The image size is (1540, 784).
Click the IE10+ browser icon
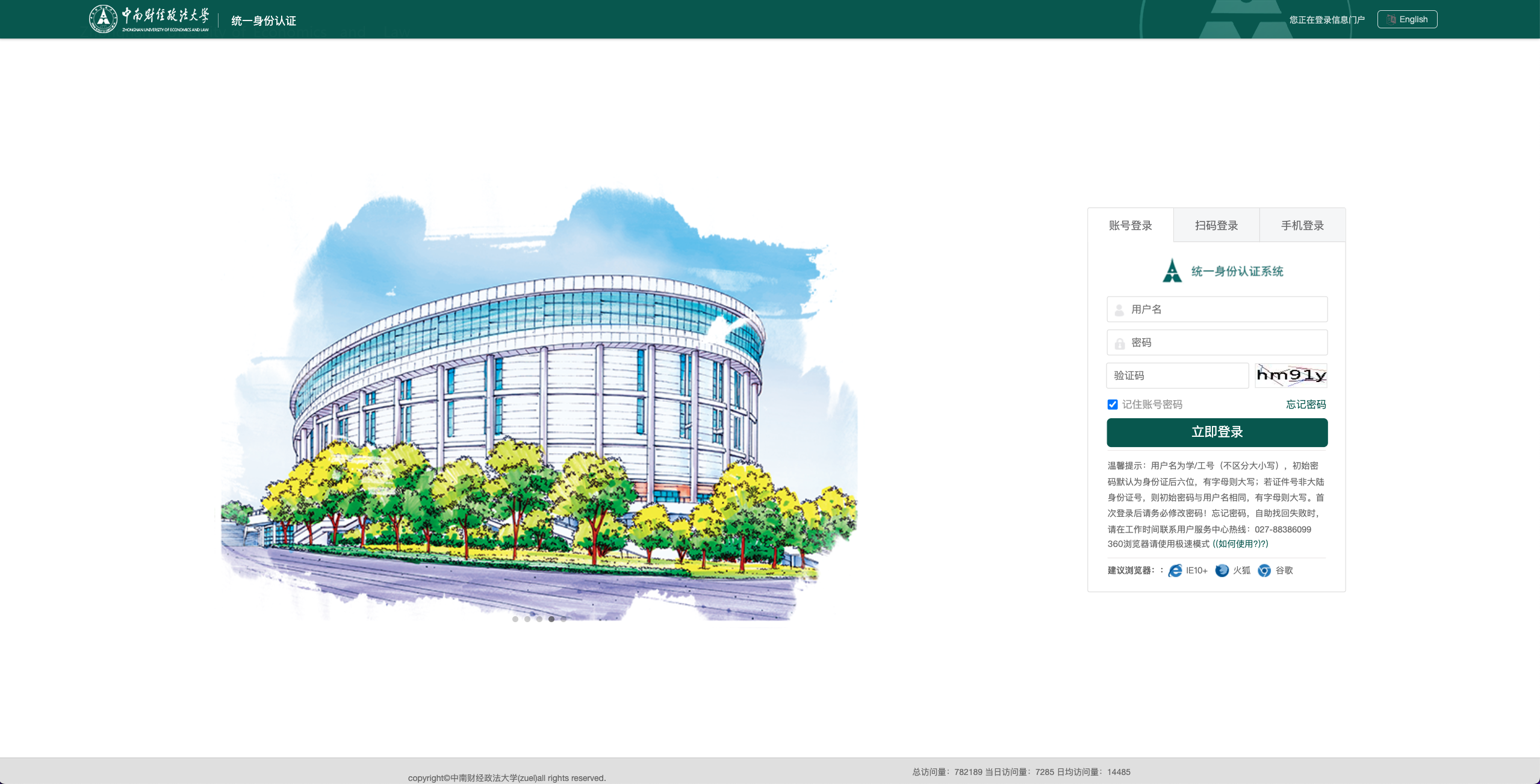(x=1175, y=570)
